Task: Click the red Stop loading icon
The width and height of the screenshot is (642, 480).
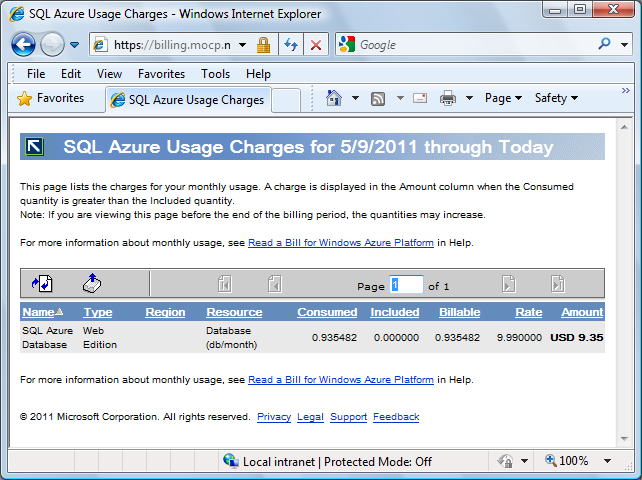Action: coord(315,45)
